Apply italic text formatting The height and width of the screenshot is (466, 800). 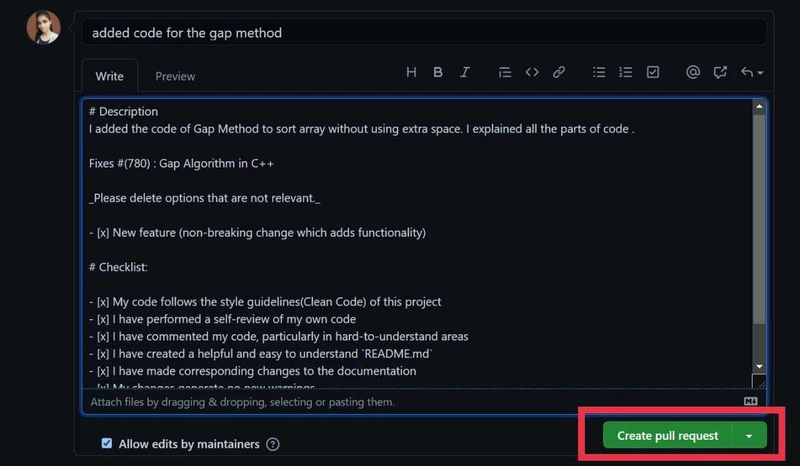(x=465, y=72)
